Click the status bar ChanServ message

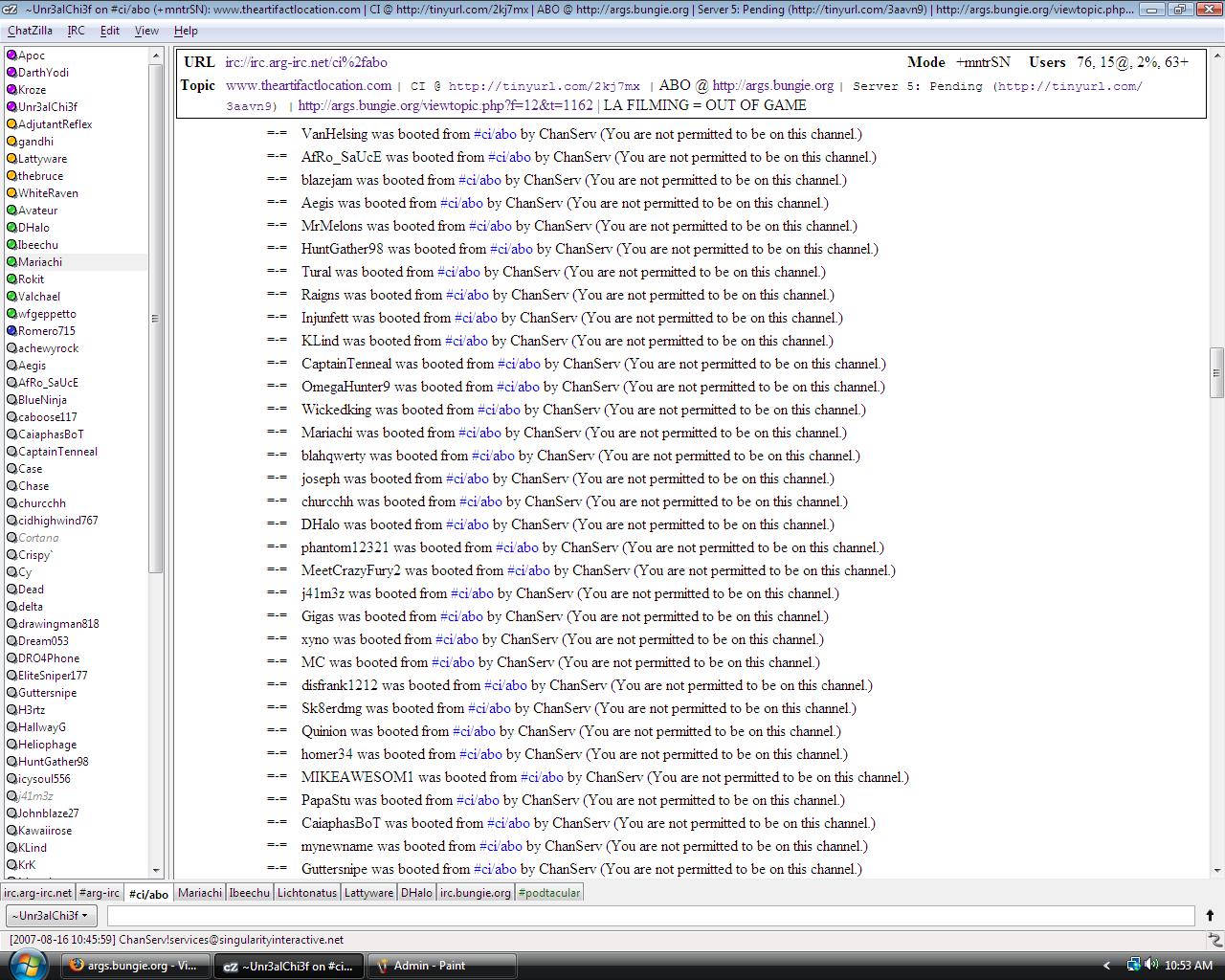coord(176,940)
